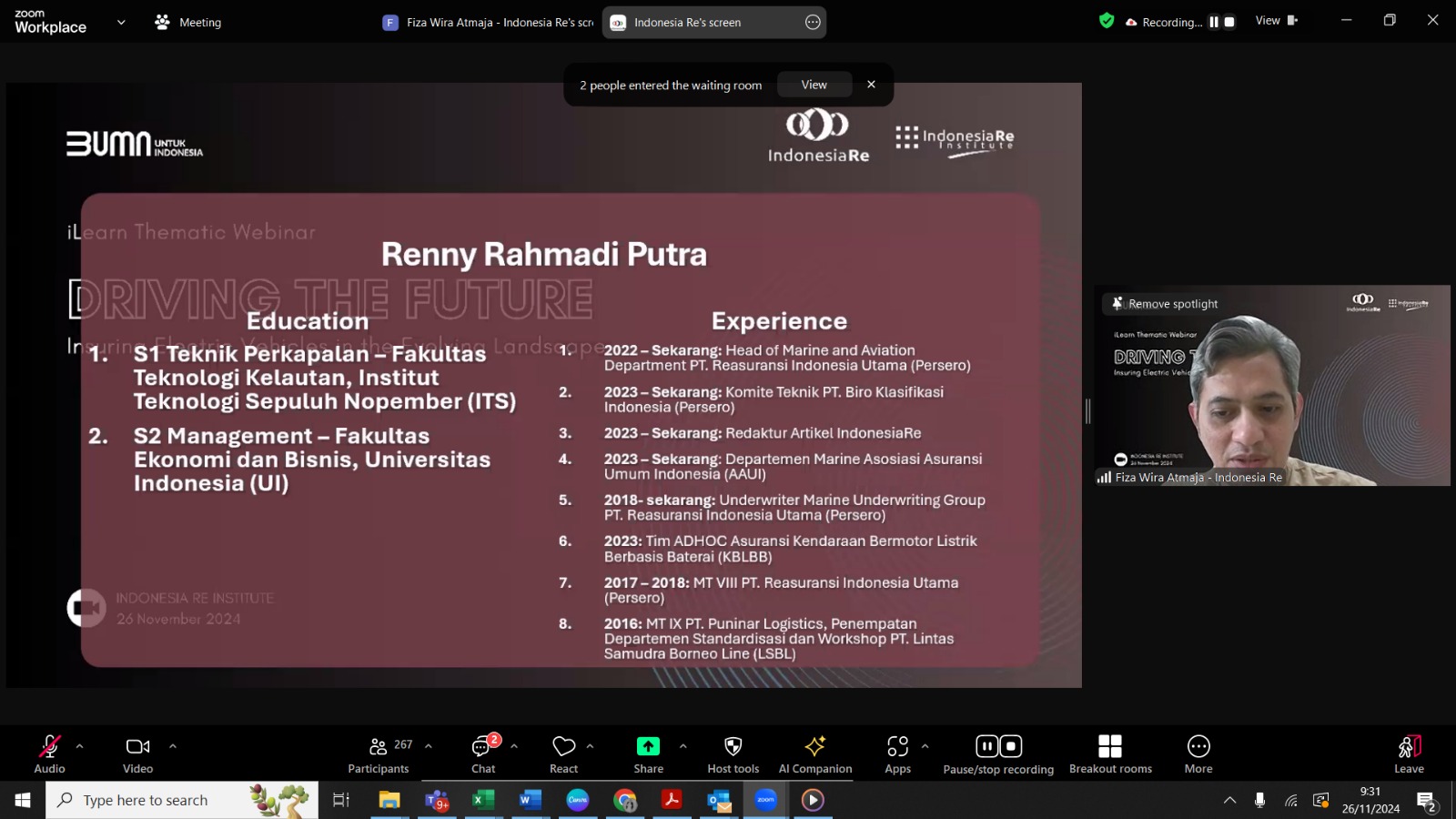Stop recording via top bar stop icon
The width and height of the screenshot is (1456, 819).
(x=1228, y=22)
